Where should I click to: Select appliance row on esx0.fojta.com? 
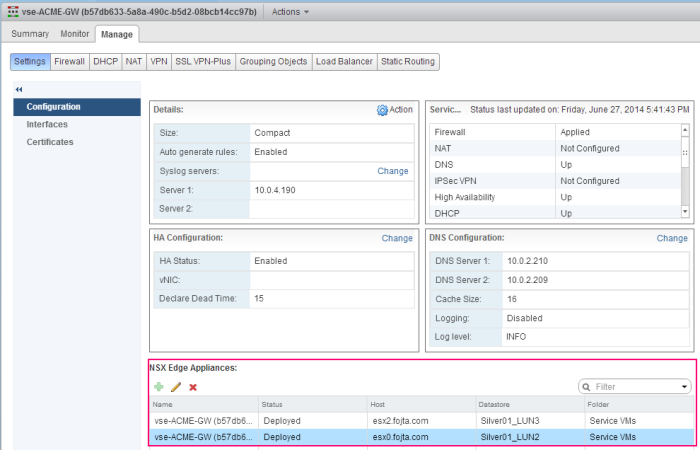pos(422,438)
